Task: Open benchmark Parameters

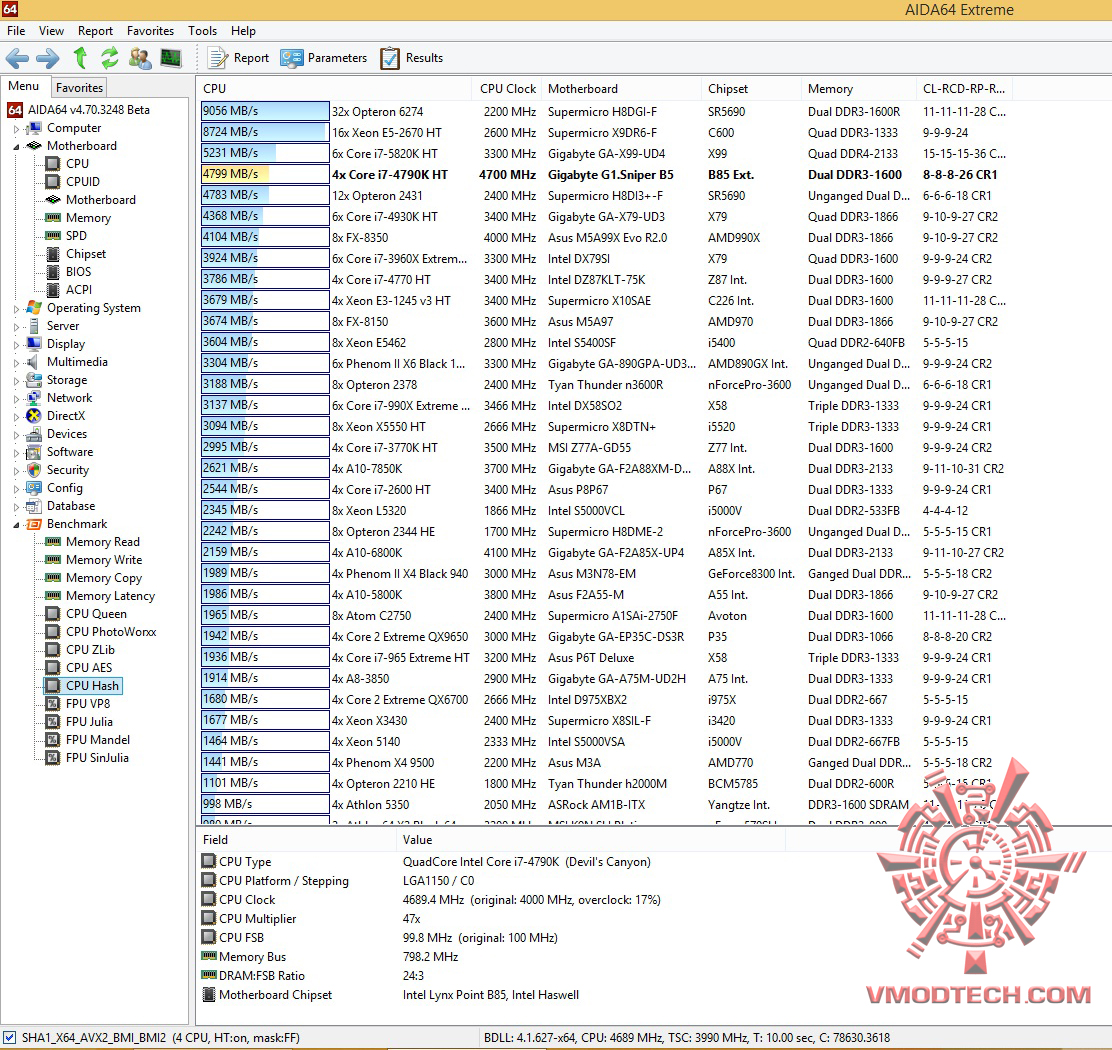Action: click(323, 58)
